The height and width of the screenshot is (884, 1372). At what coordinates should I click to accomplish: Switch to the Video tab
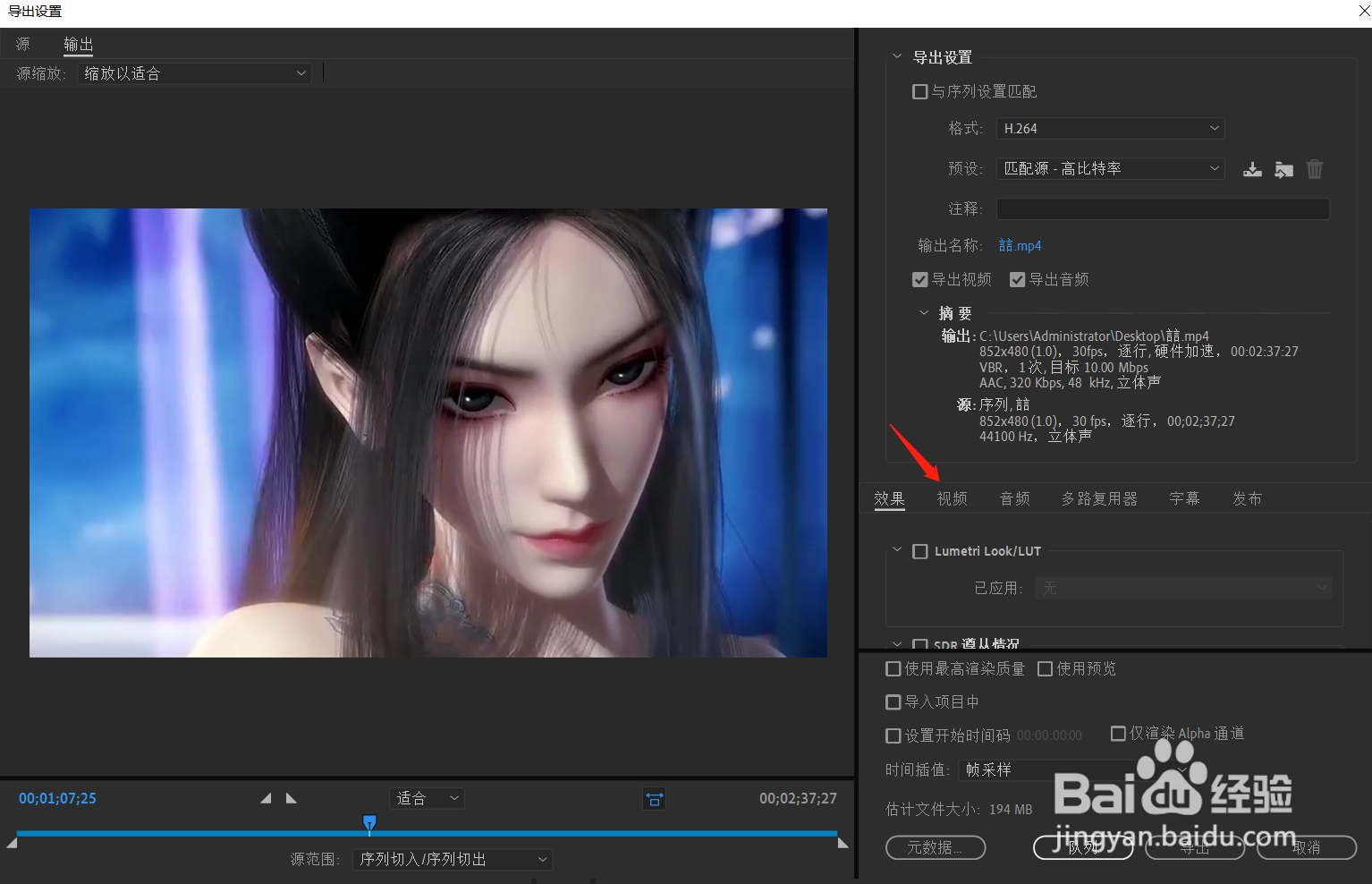pos(952,499)
